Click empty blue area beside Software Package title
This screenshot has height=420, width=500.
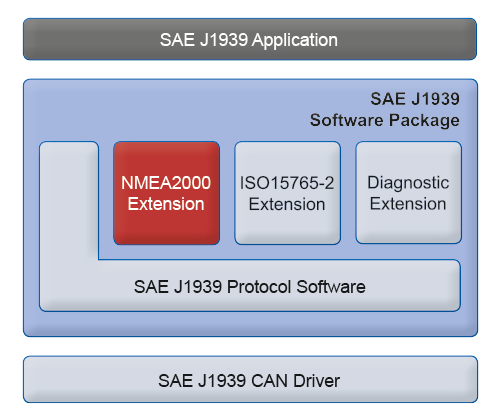tap(167, 110)
